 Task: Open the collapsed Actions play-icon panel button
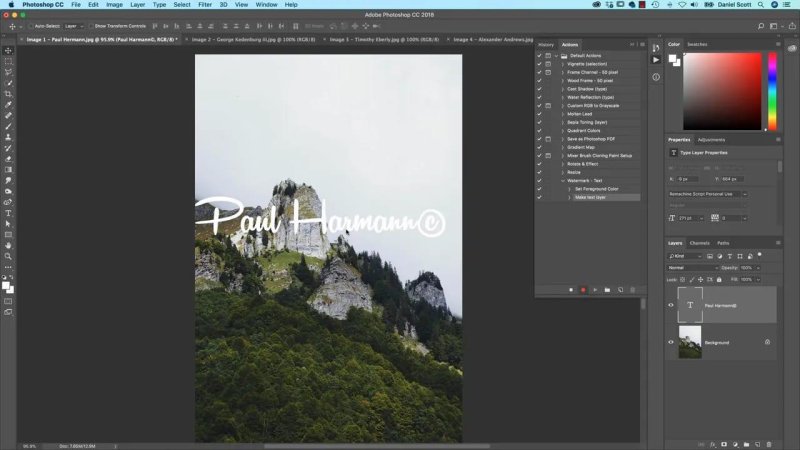[656, 60]
